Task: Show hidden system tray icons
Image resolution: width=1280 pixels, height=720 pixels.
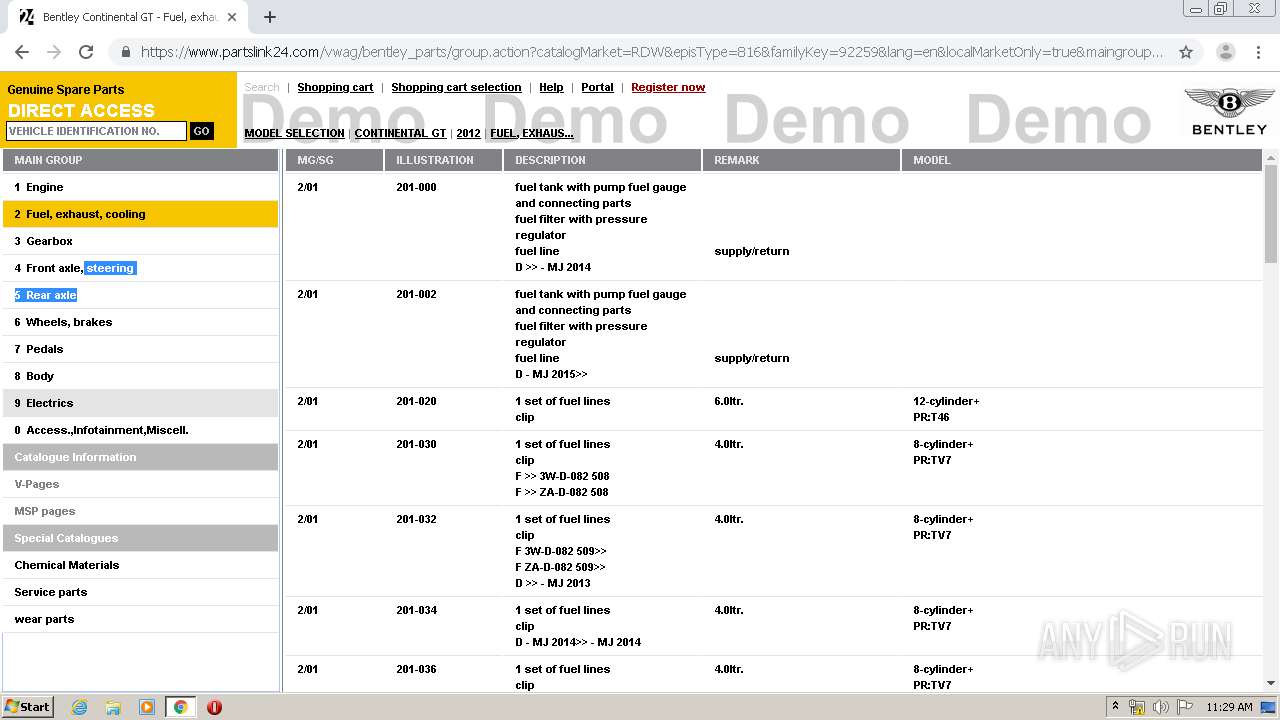Action: (x=1114, y=707)
